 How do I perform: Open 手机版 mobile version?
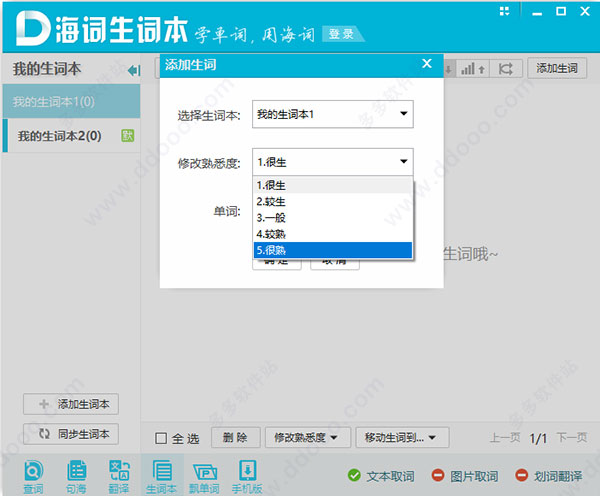point(247,476)
